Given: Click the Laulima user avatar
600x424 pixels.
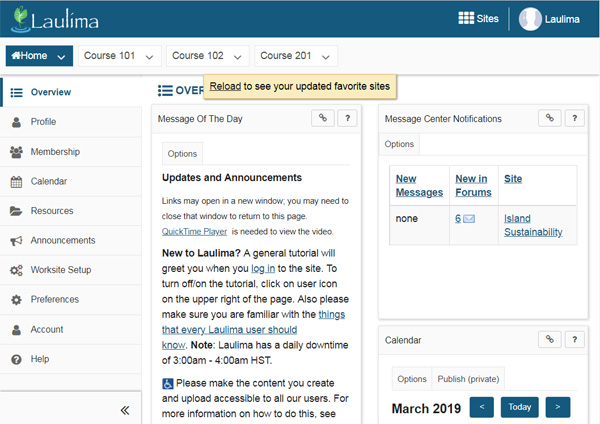Looking at the screenshot, I should coord(530,19).
